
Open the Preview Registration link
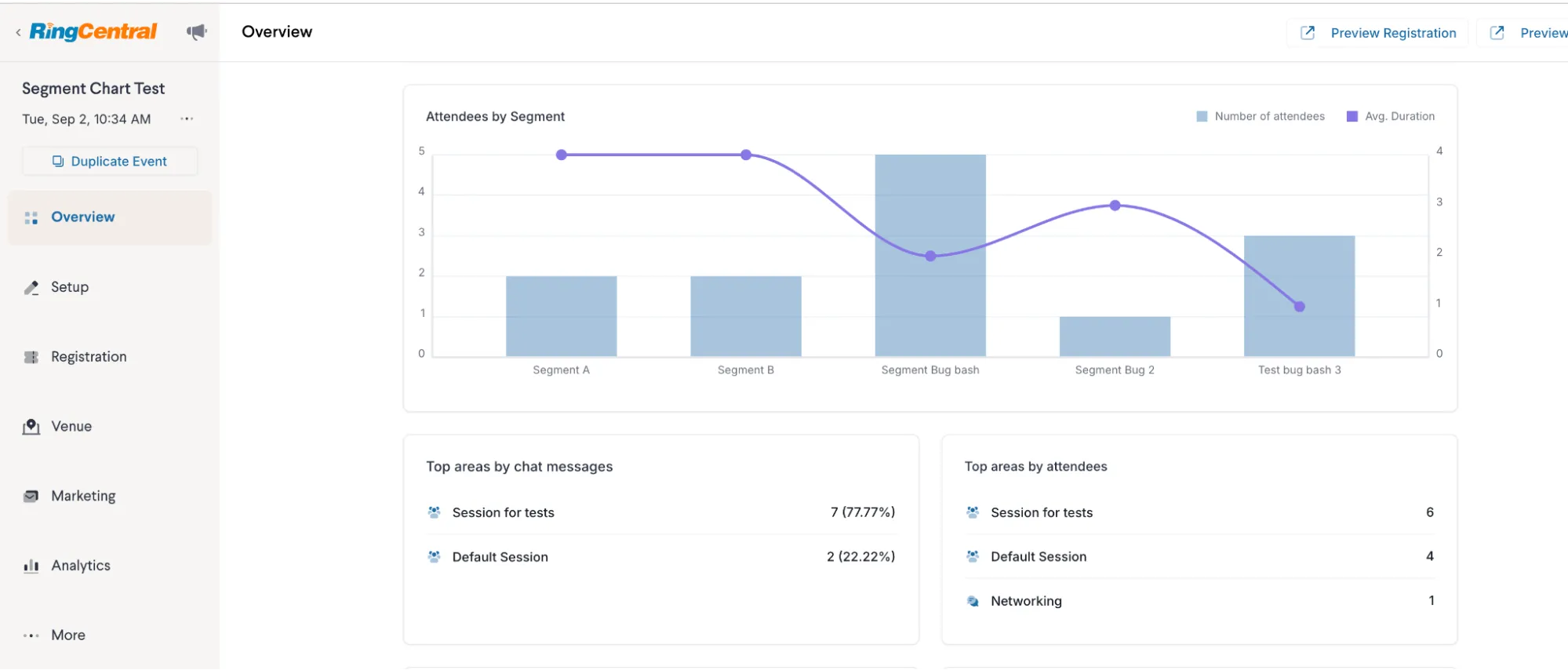(1379, 33)
